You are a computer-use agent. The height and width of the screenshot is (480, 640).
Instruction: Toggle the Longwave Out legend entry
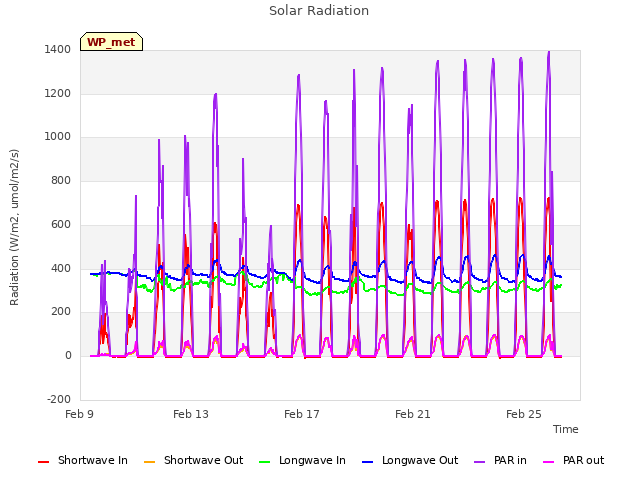click(410, 460)
